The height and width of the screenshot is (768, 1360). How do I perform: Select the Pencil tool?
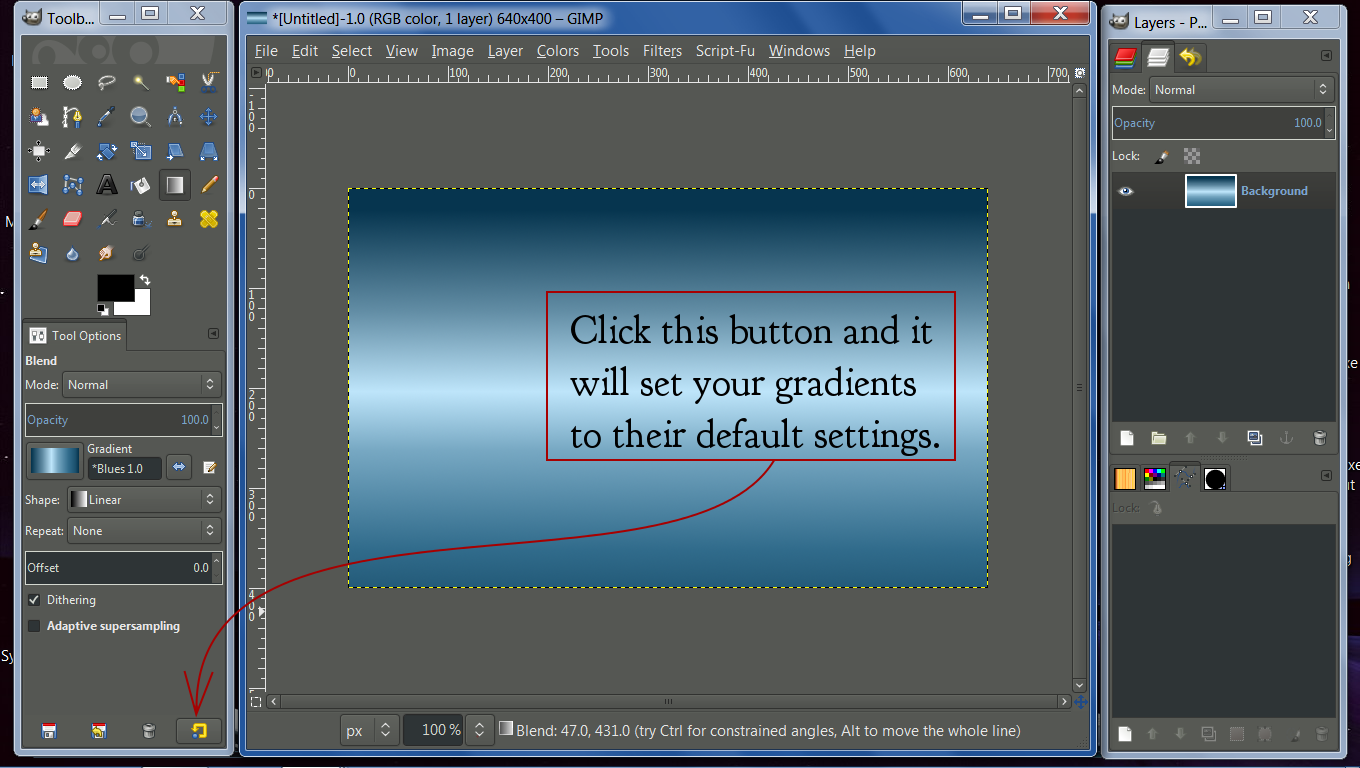tap(209, 185)
